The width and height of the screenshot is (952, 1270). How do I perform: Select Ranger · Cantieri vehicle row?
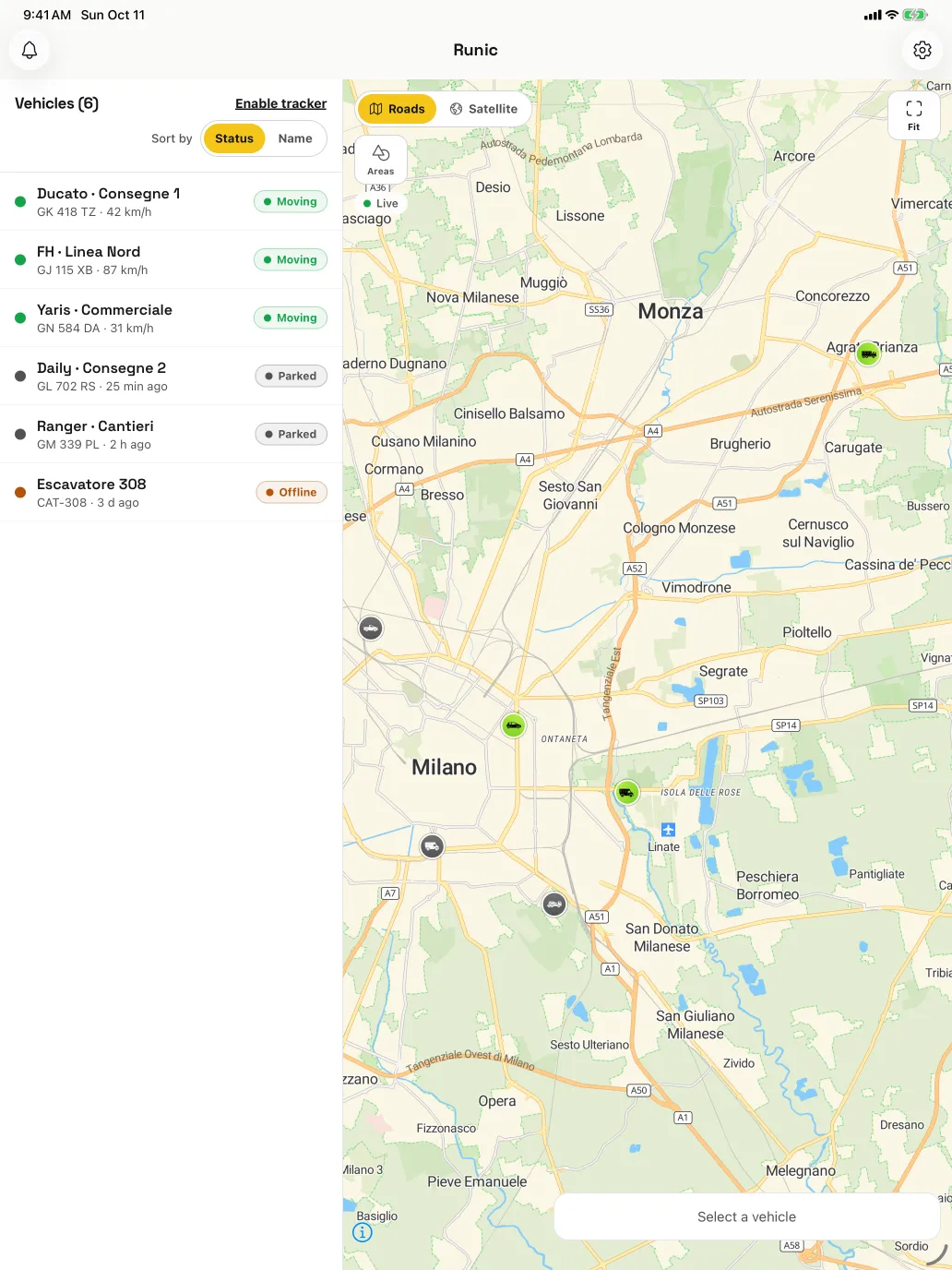171,434
